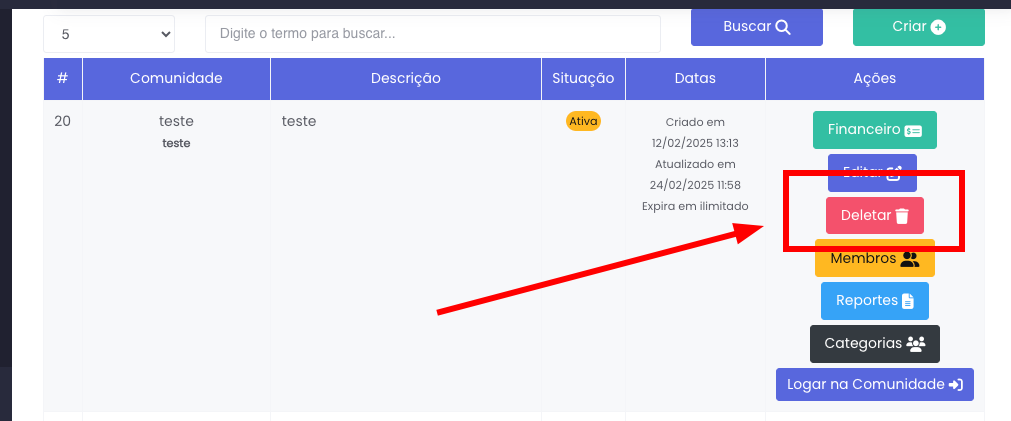Click the Datas column header

tap(695, 79)
